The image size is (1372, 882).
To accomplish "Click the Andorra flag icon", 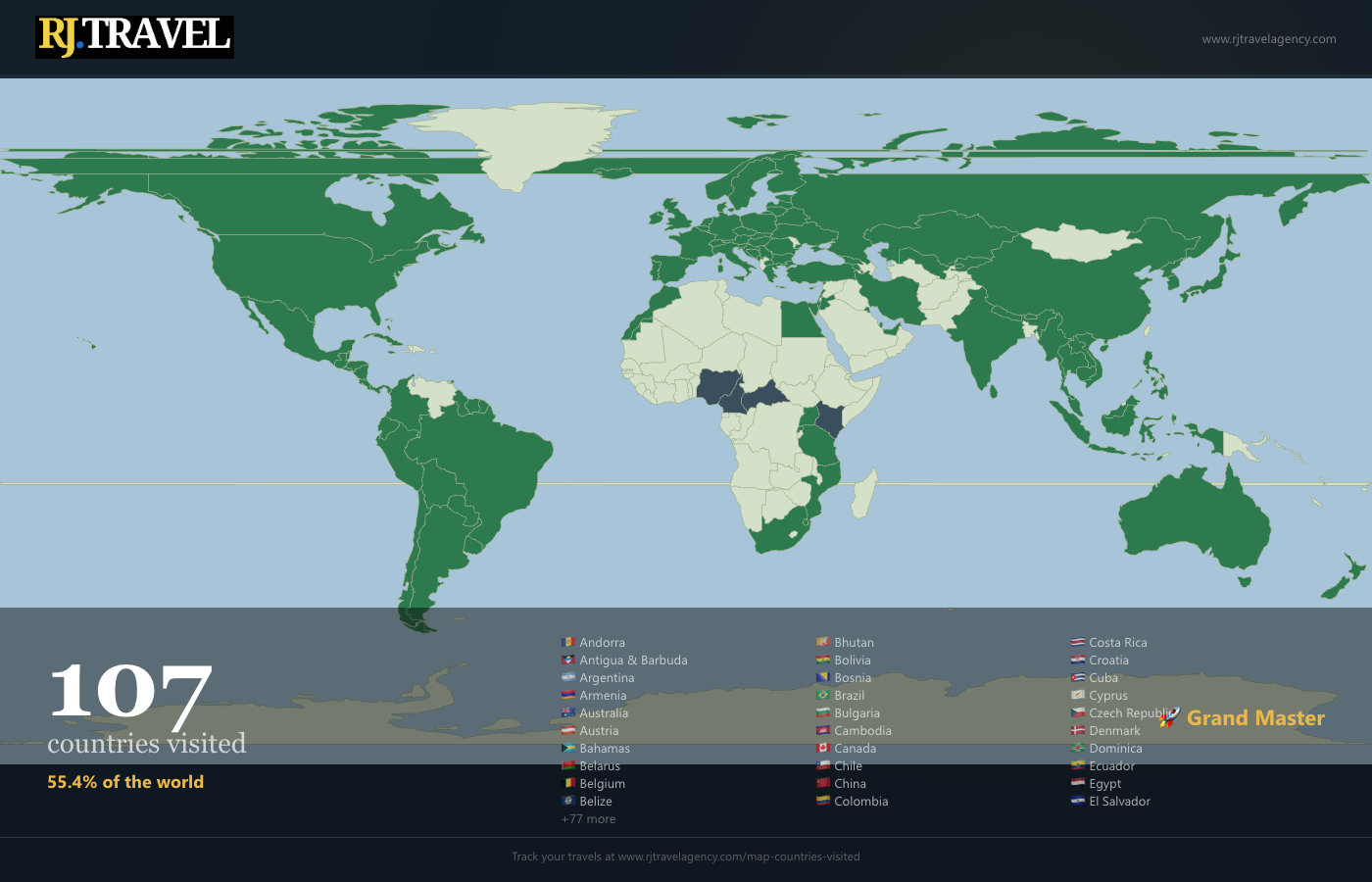I will coord(567,643).
